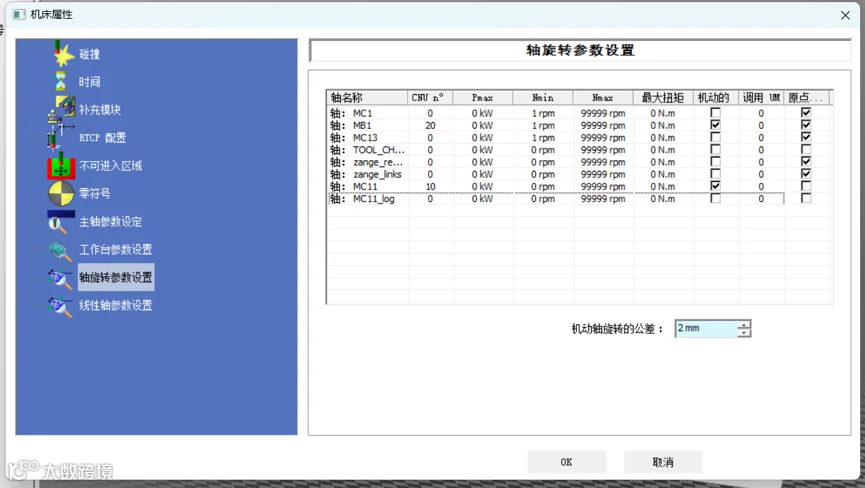
Task: Select the 轴: MB1 row name
Action: [x=351, y=126]
